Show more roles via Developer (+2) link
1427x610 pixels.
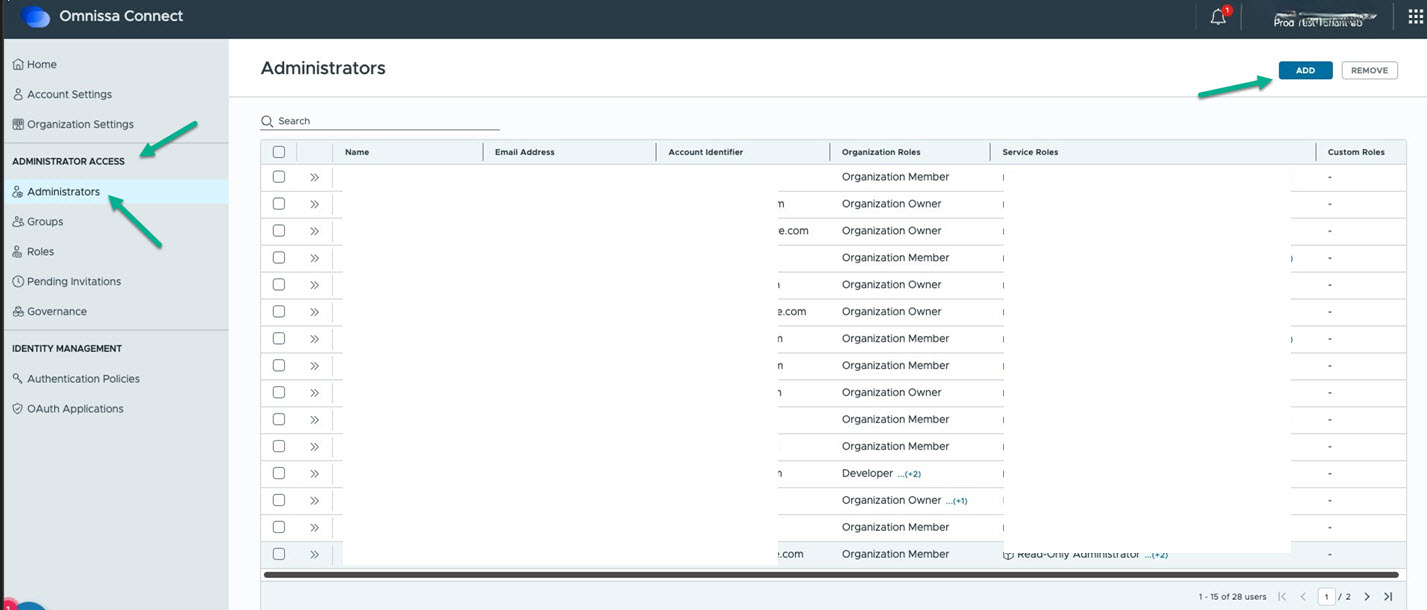[x=909, y=474]
